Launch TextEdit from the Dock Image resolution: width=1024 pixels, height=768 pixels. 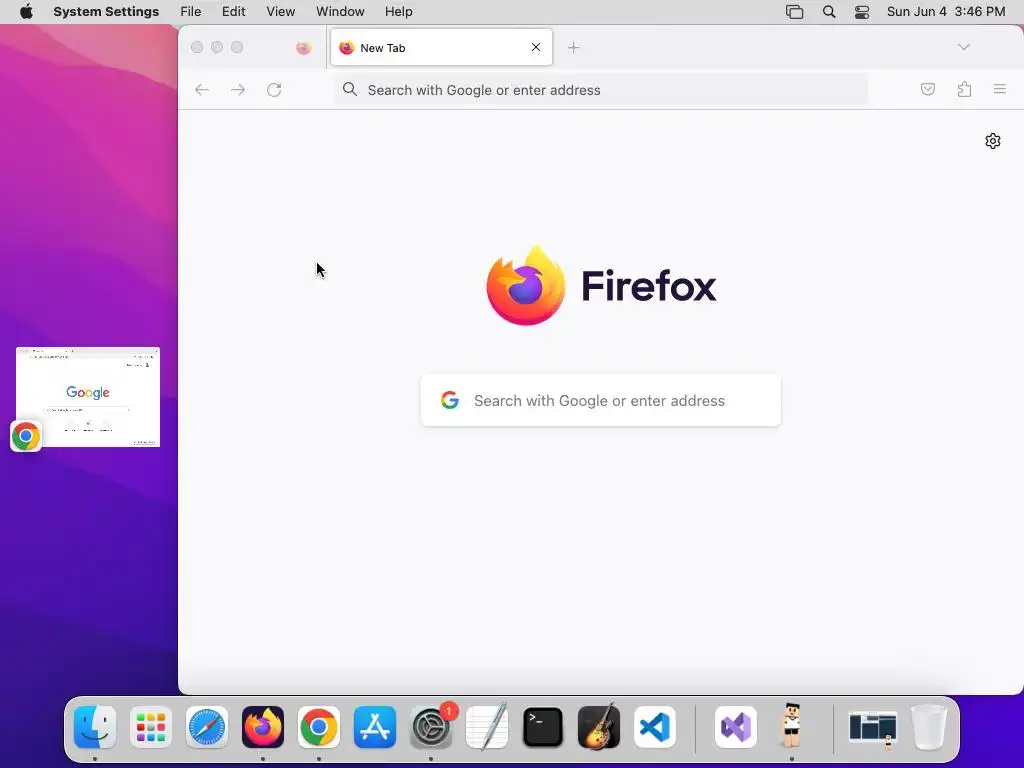(x=487, y=727)
